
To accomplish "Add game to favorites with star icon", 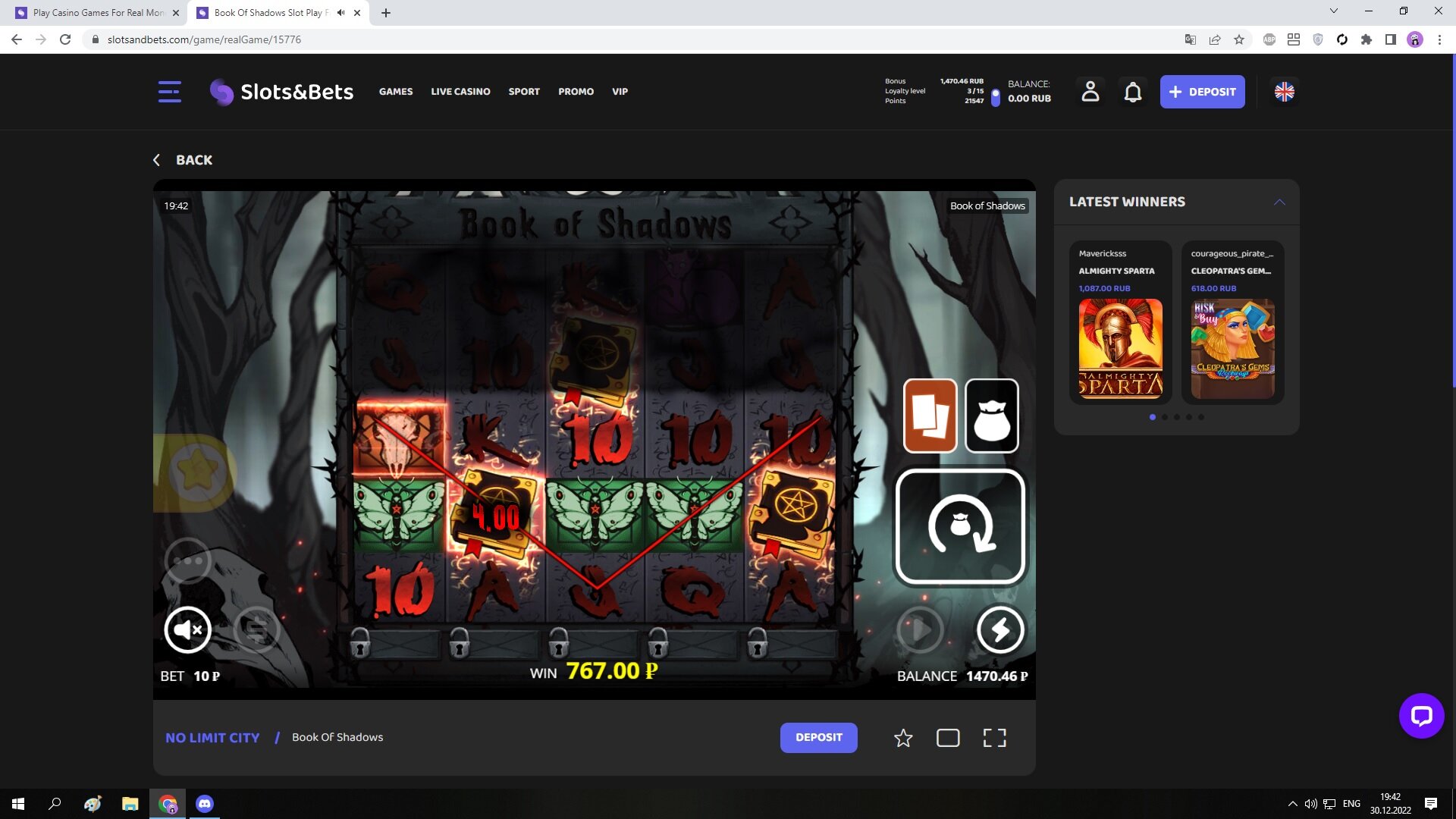I will 902,738.
